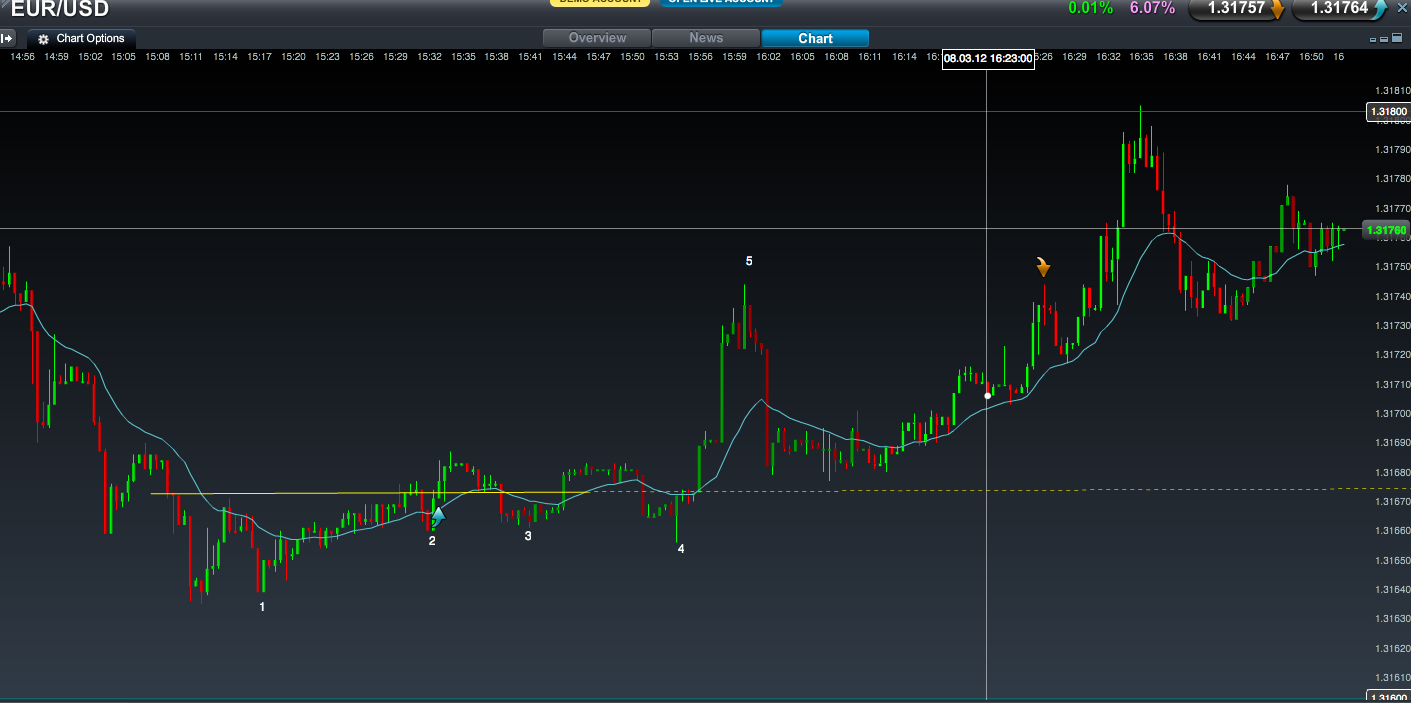This screenshot has height=703, width=1411.
Task: Click the 08.03.12 16:23:00 time label
Action: pyautogui.click(x=987, y=58)
